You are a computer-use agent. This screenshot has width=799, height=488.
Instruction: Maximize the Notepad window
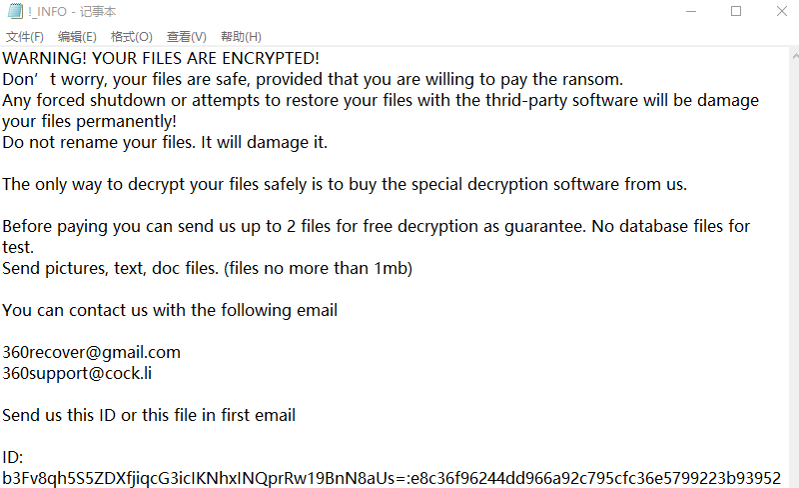point(736,11)
